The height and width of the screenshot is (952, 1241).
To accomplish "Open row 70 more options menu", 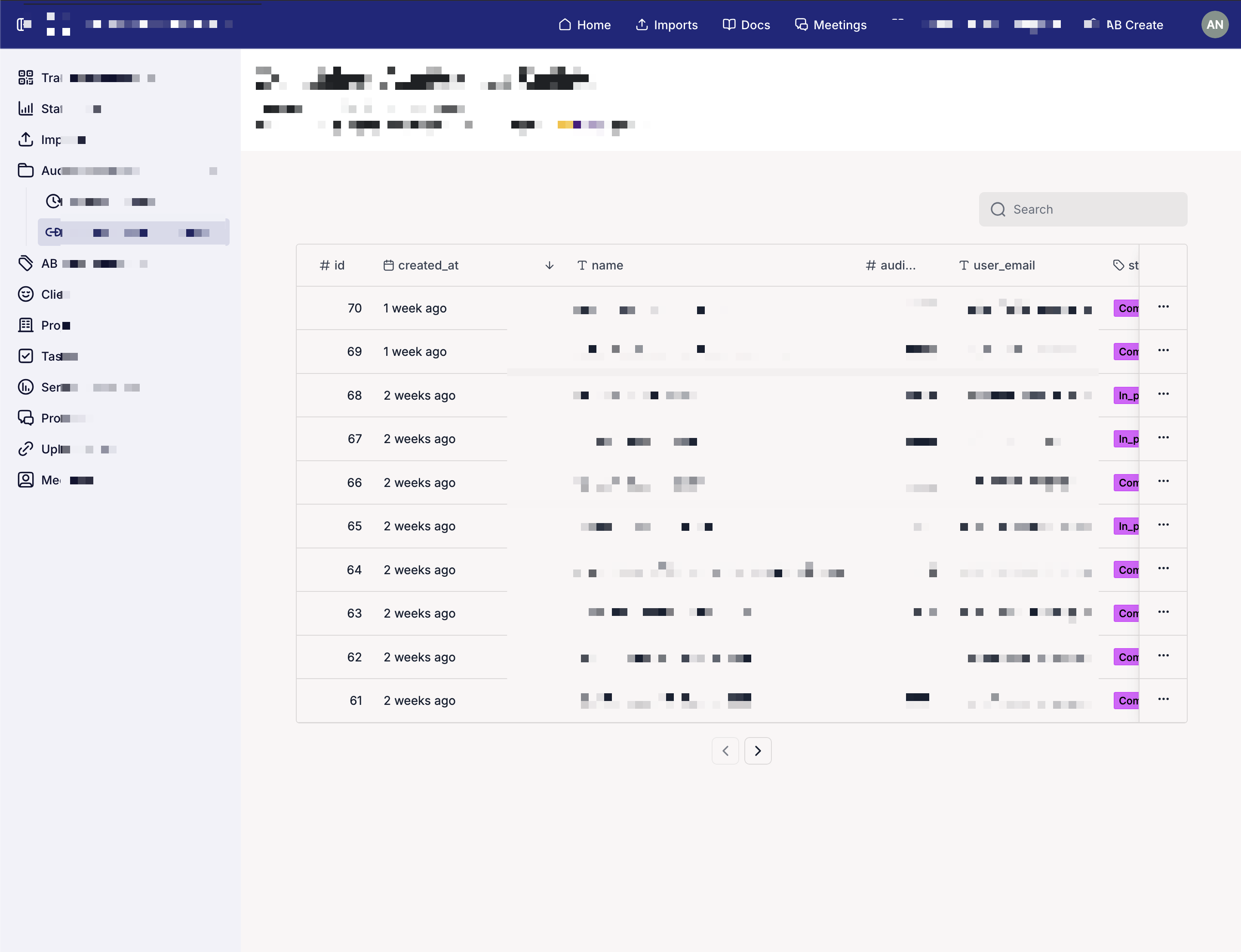I will pyautogui.click(x=1163, y=306).
